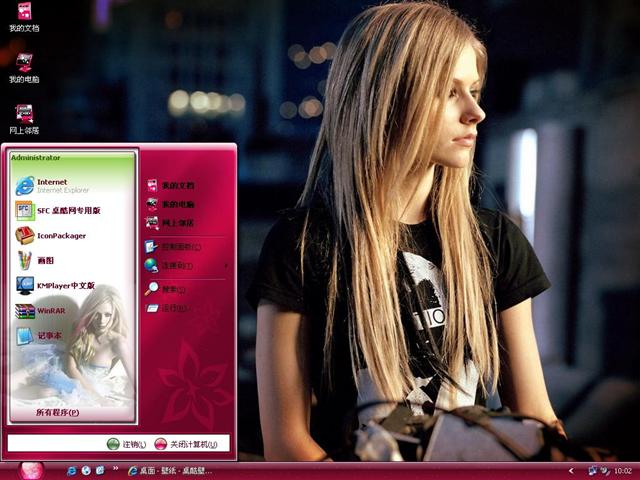Open 我的文档 in Start menu right panel

171,185
